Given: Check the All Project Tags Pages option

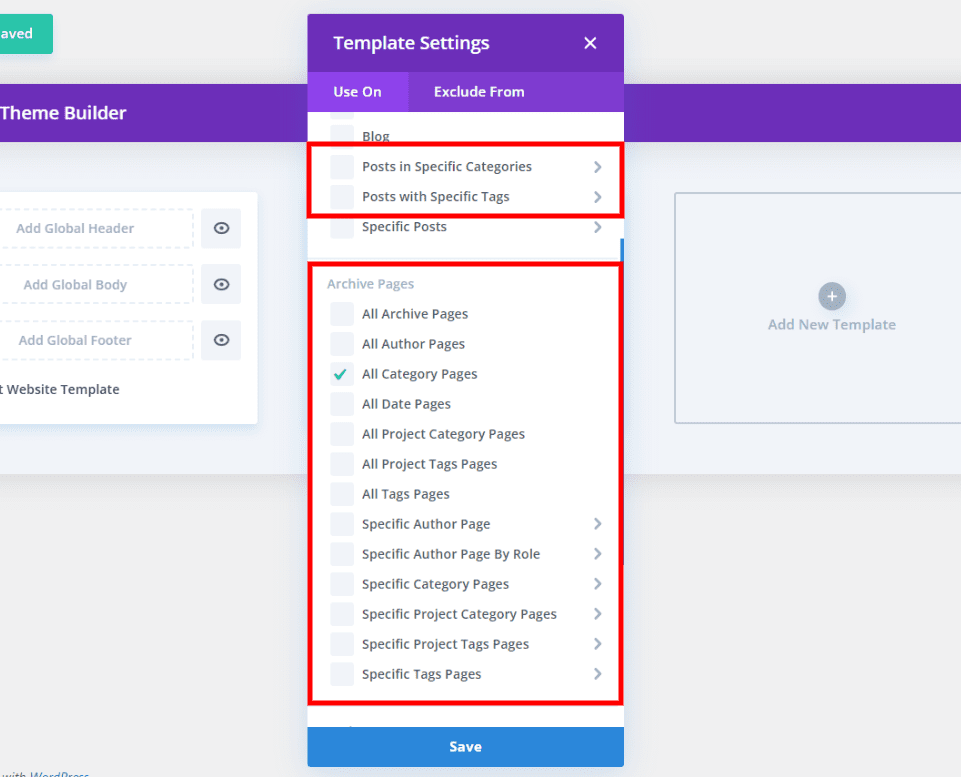Looking at the screenshot, I should [x=340, y=463].
